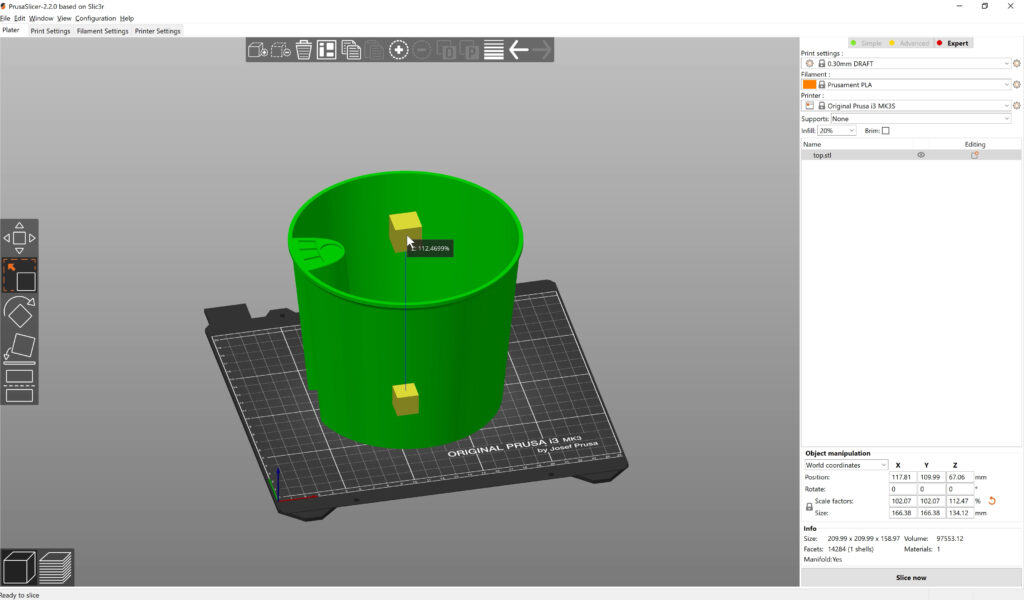1024x600 pixels.
Task: Click the Split to parts icon
Action: coord(470,50)
